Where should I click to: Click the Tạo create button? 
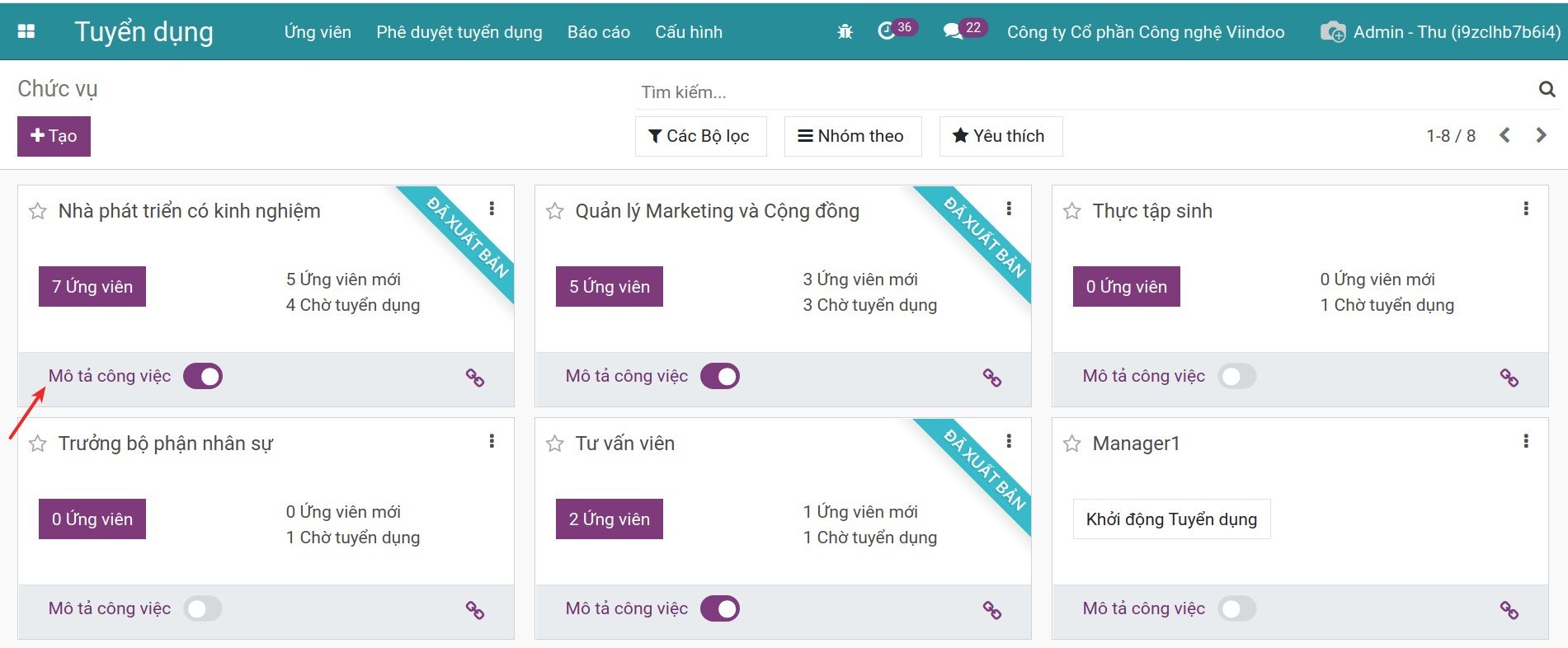click(x=54, y=136)
